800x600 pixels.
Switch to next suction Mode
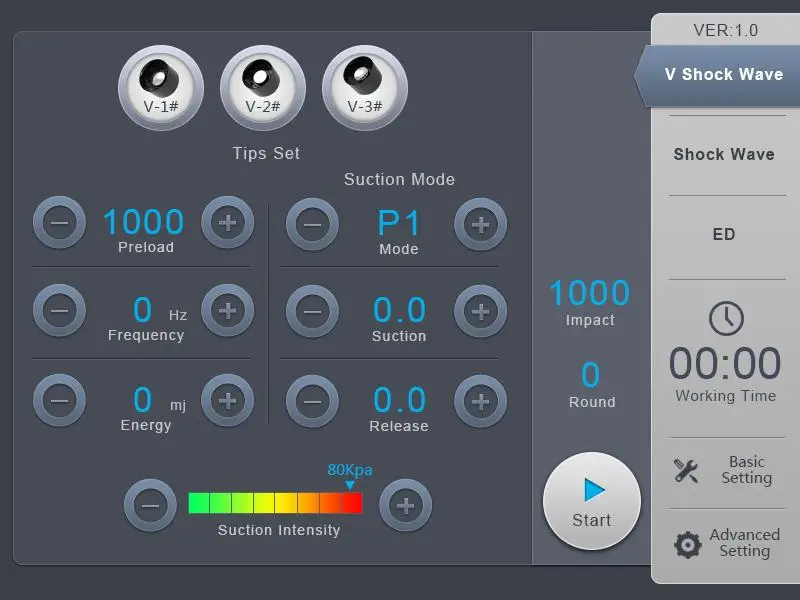[x=481, y=224]
